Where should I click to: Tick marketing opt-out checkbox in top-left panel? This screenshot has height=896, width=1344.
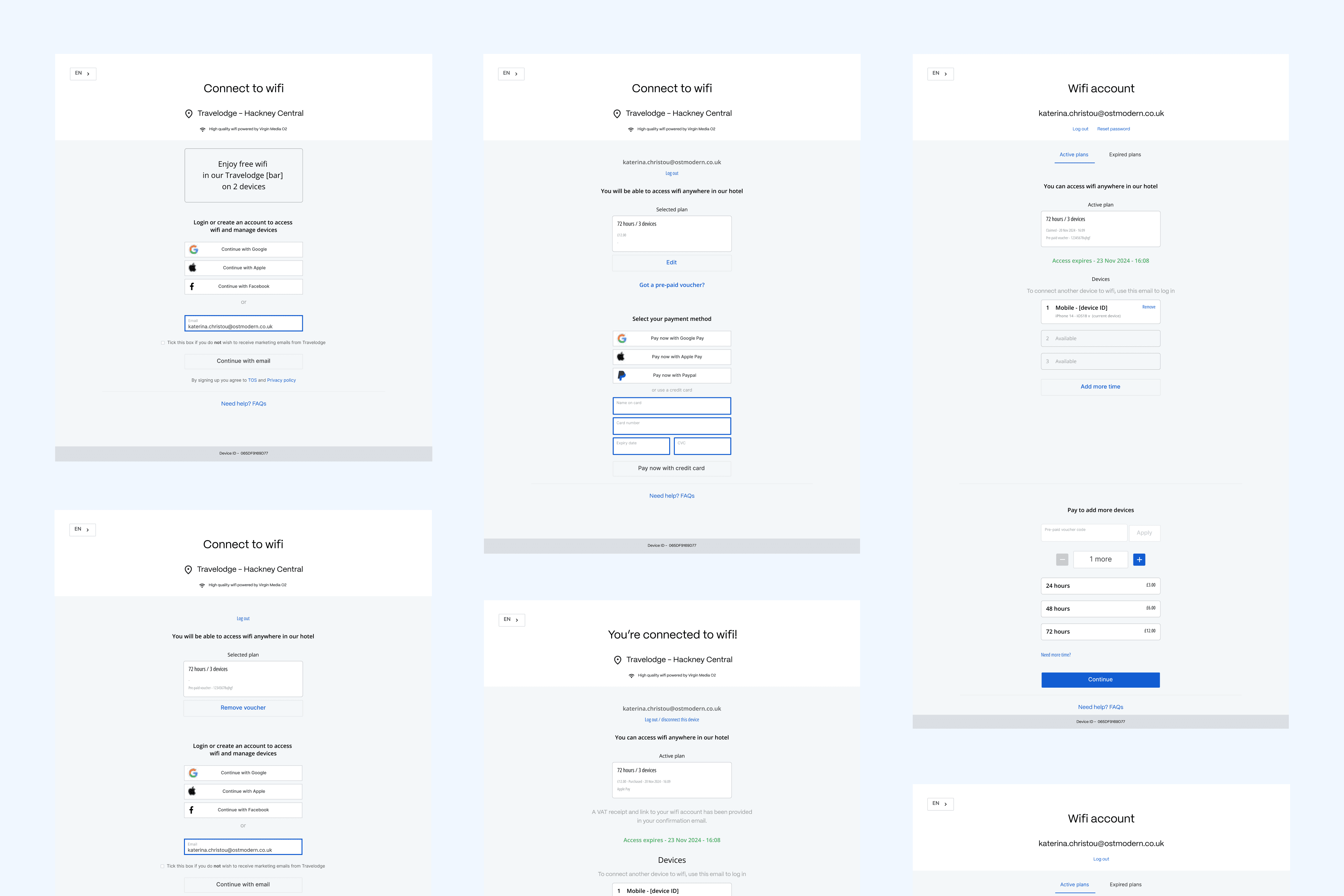(163, 343)
